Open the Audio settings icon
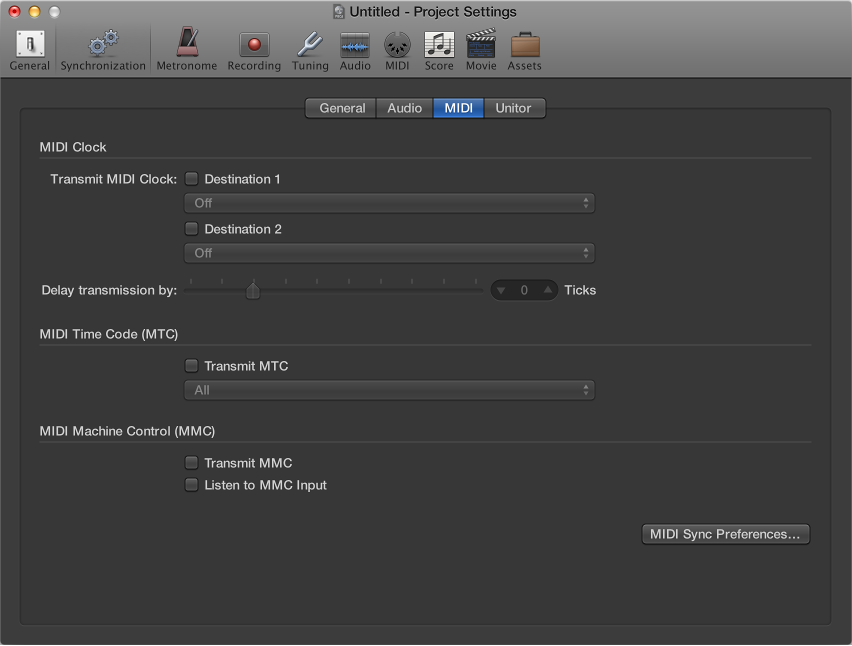This screenshot has height=646, width=852. 355,44
